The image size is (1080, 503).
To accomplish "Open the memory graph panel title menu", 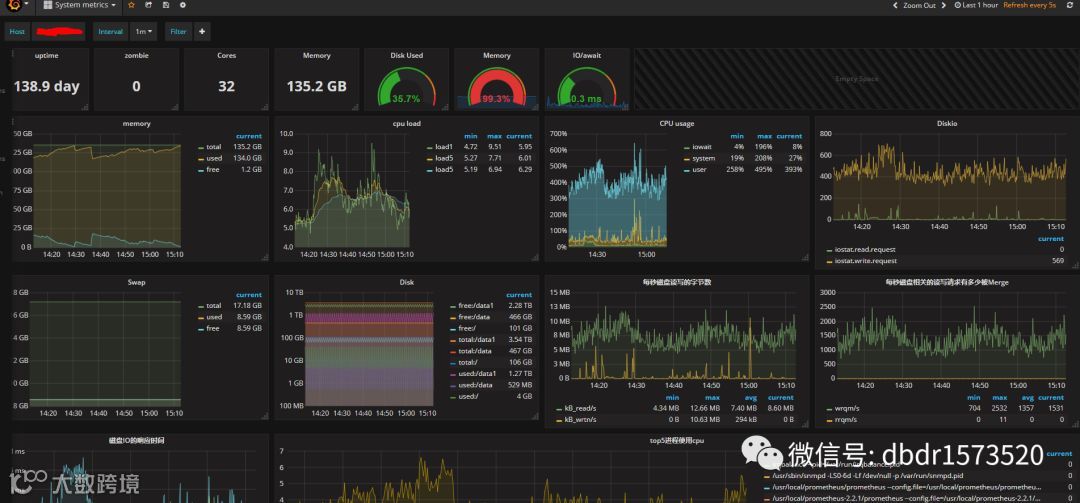I will click(136, 124).
